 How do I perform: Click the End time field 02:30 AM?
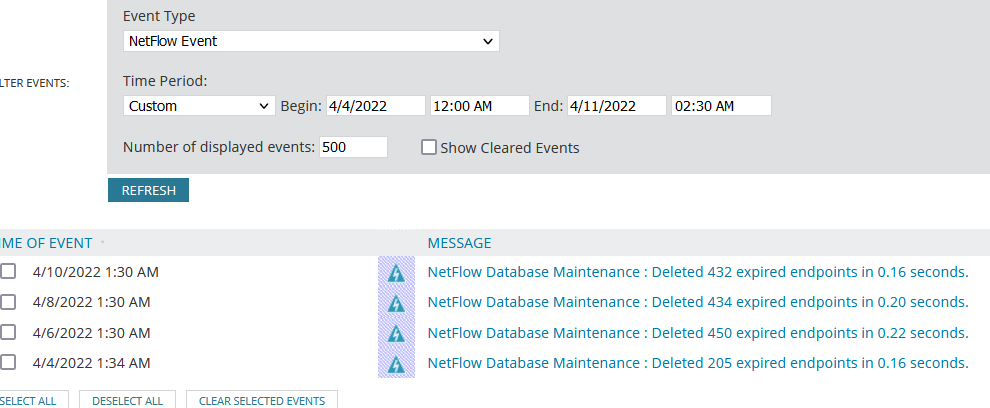pos(720,106)
